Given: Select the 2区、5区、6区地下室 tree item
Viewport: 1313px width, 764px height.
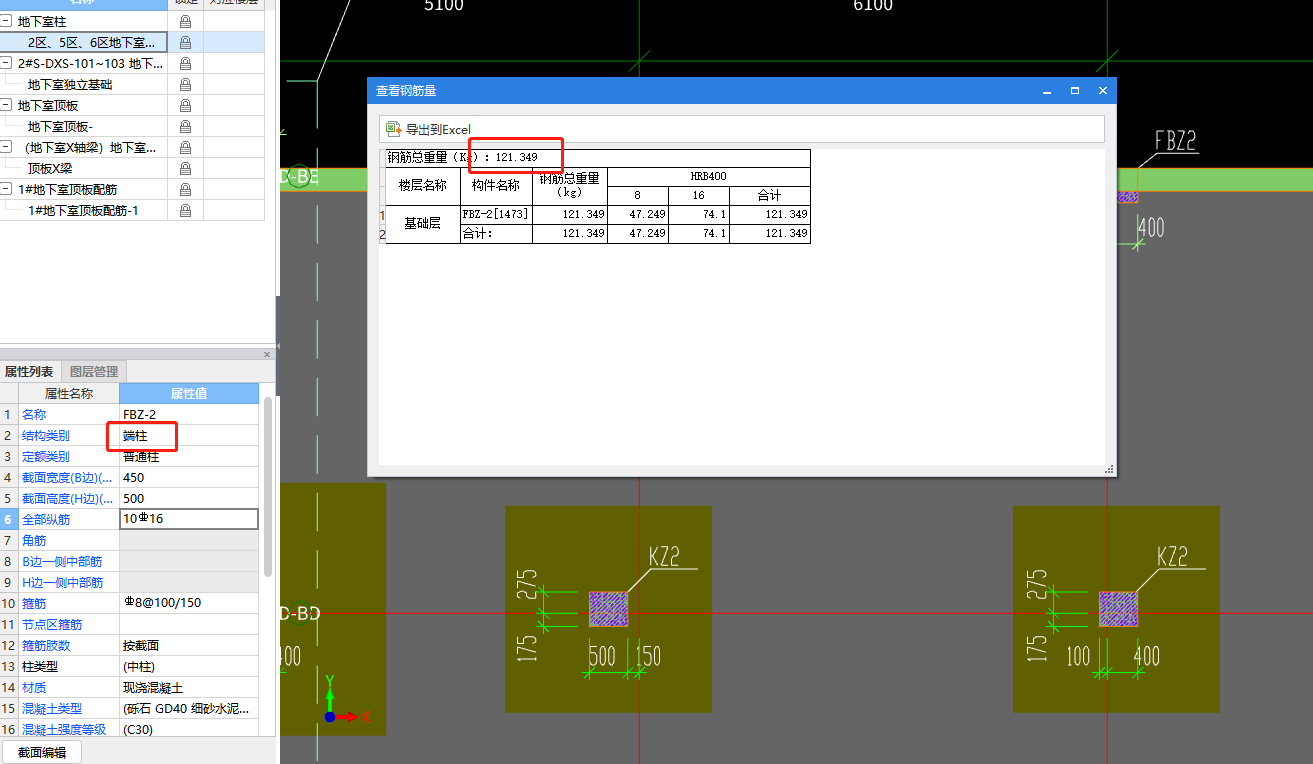Looking at the screenshot, I should [x=91, y=42].
